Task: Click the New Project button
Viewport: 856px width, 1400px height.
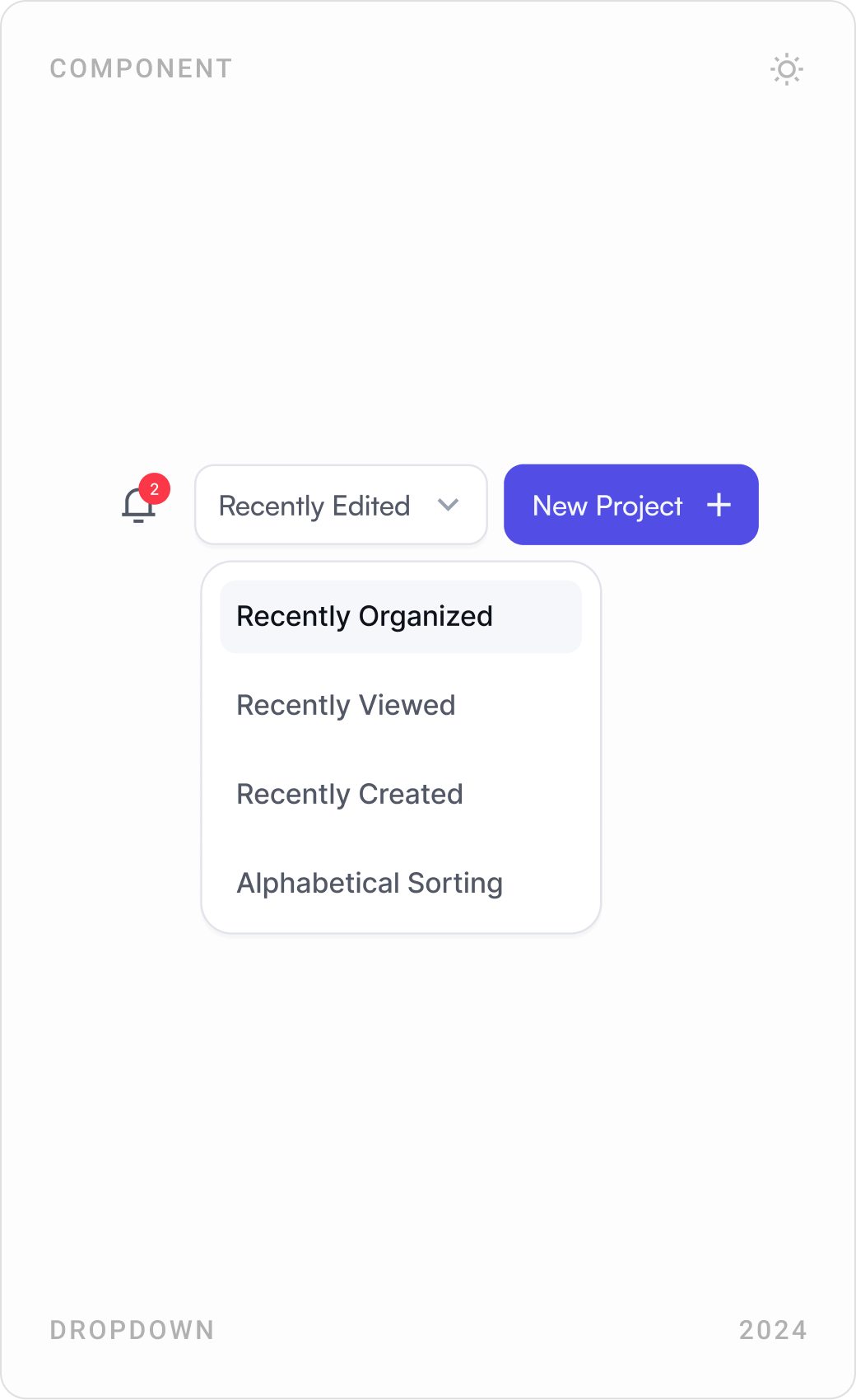Action: 630,505
